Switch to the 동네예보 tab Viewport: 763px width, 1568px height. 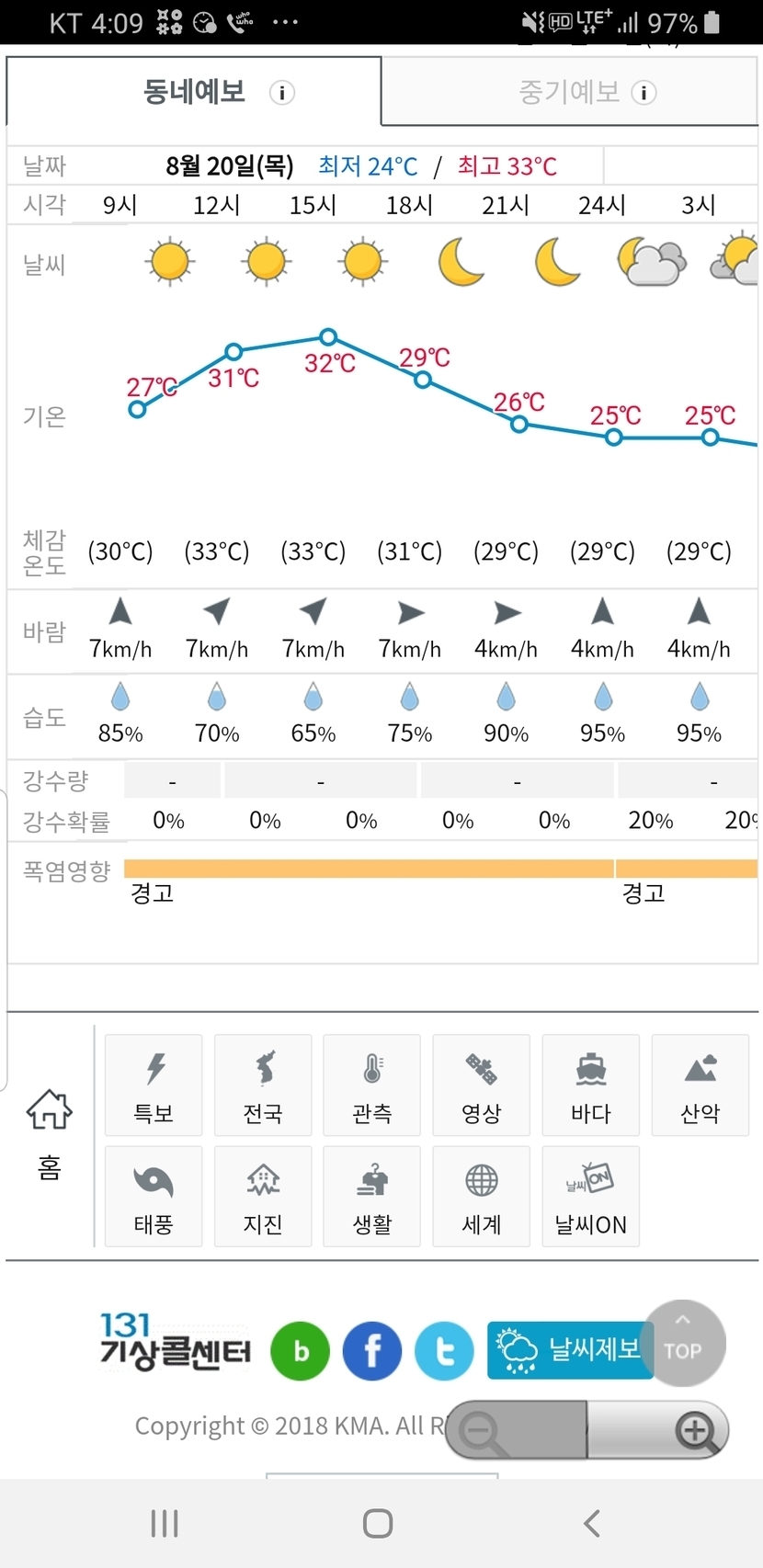tap(194, 92)
